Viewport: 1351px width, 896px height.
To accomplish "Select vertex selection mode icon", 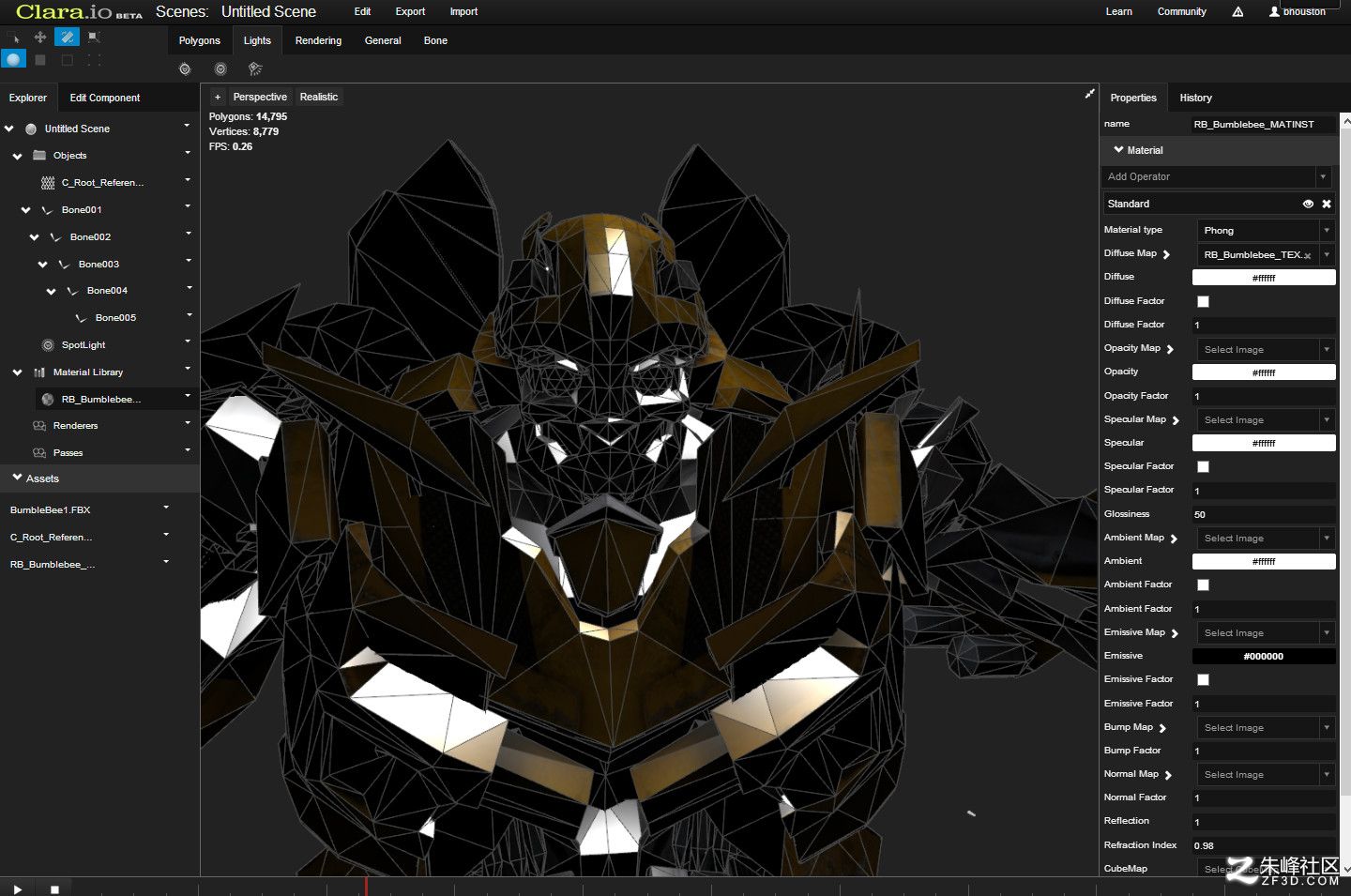I will pyautogui.click(x=94, y=60).
